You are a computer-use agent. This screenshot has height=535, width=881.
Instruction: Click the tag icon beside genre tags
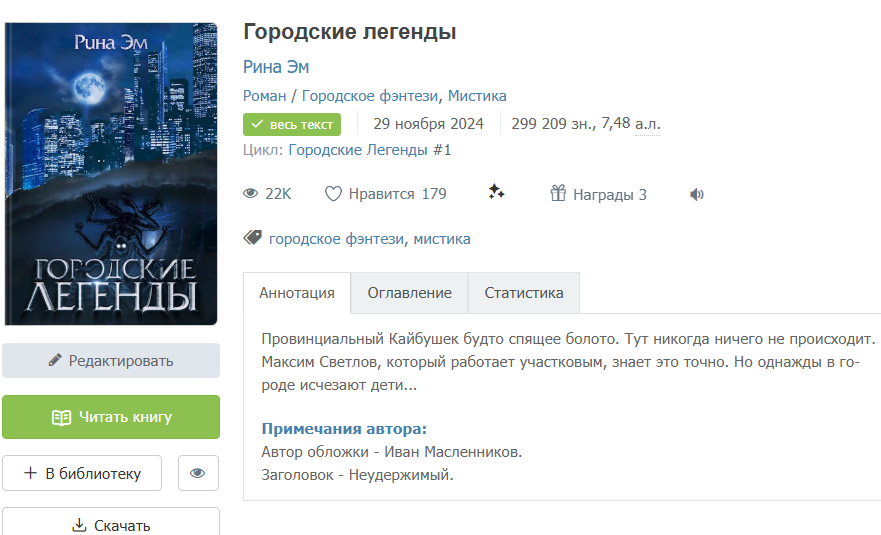253,238
